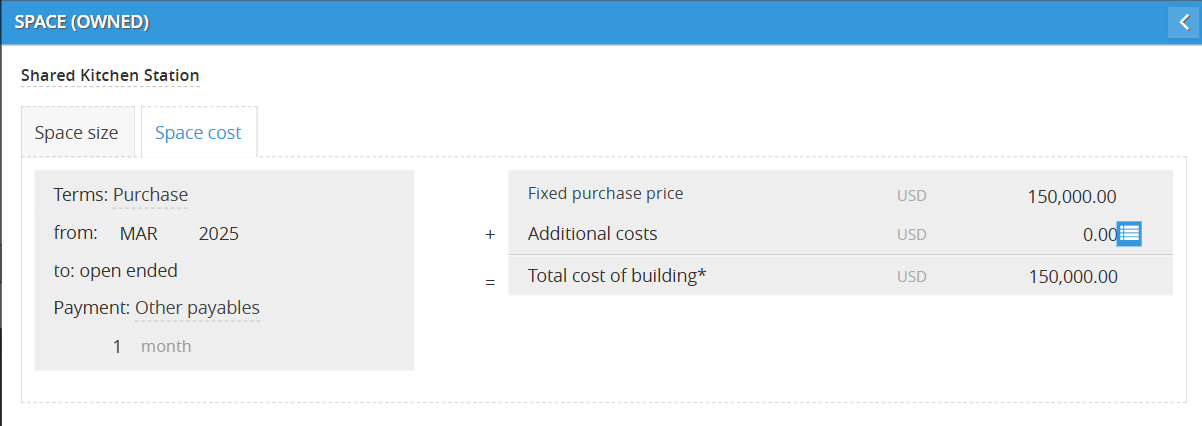Change the Terms value Purchase
The height and width of the screenshot is (426, 1202).
pos(150,195)
